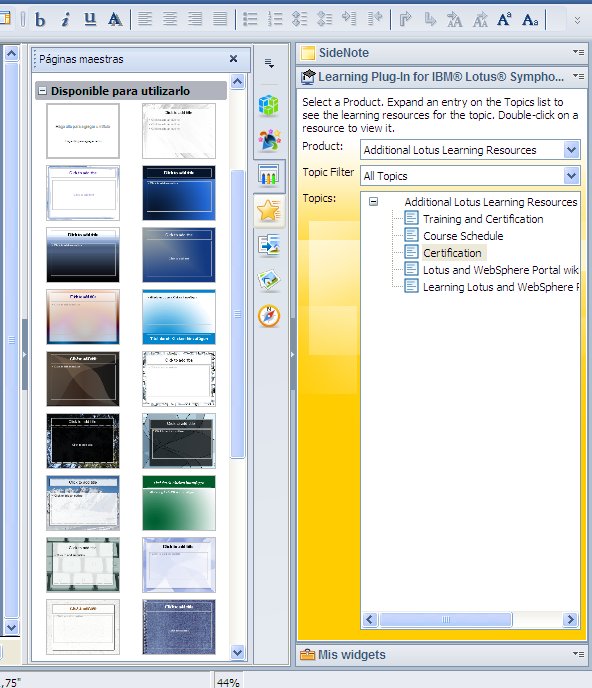Open the photo gallery sidebar icon

tap(269, 281)
